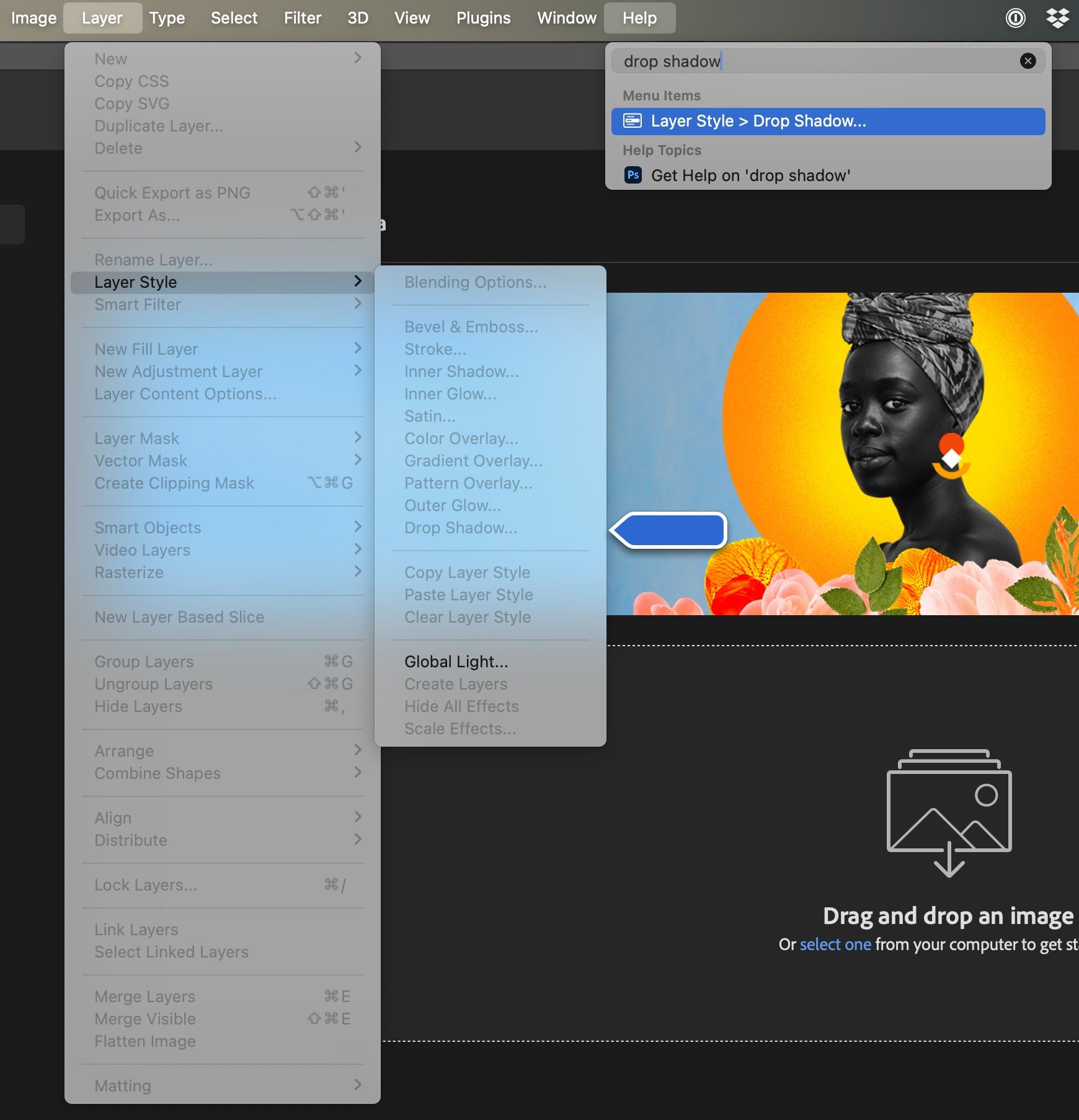
Task: Choose Global Light... in Layer Style submenu
Action: [490, 662]
